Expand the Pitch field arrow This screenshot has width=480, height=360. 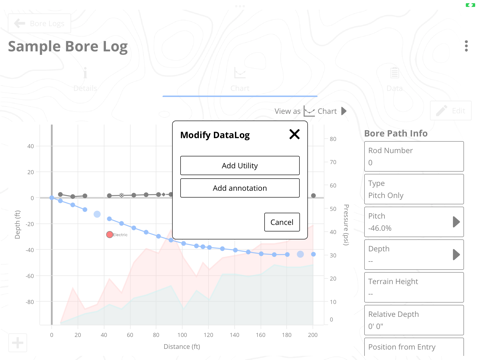456,222
